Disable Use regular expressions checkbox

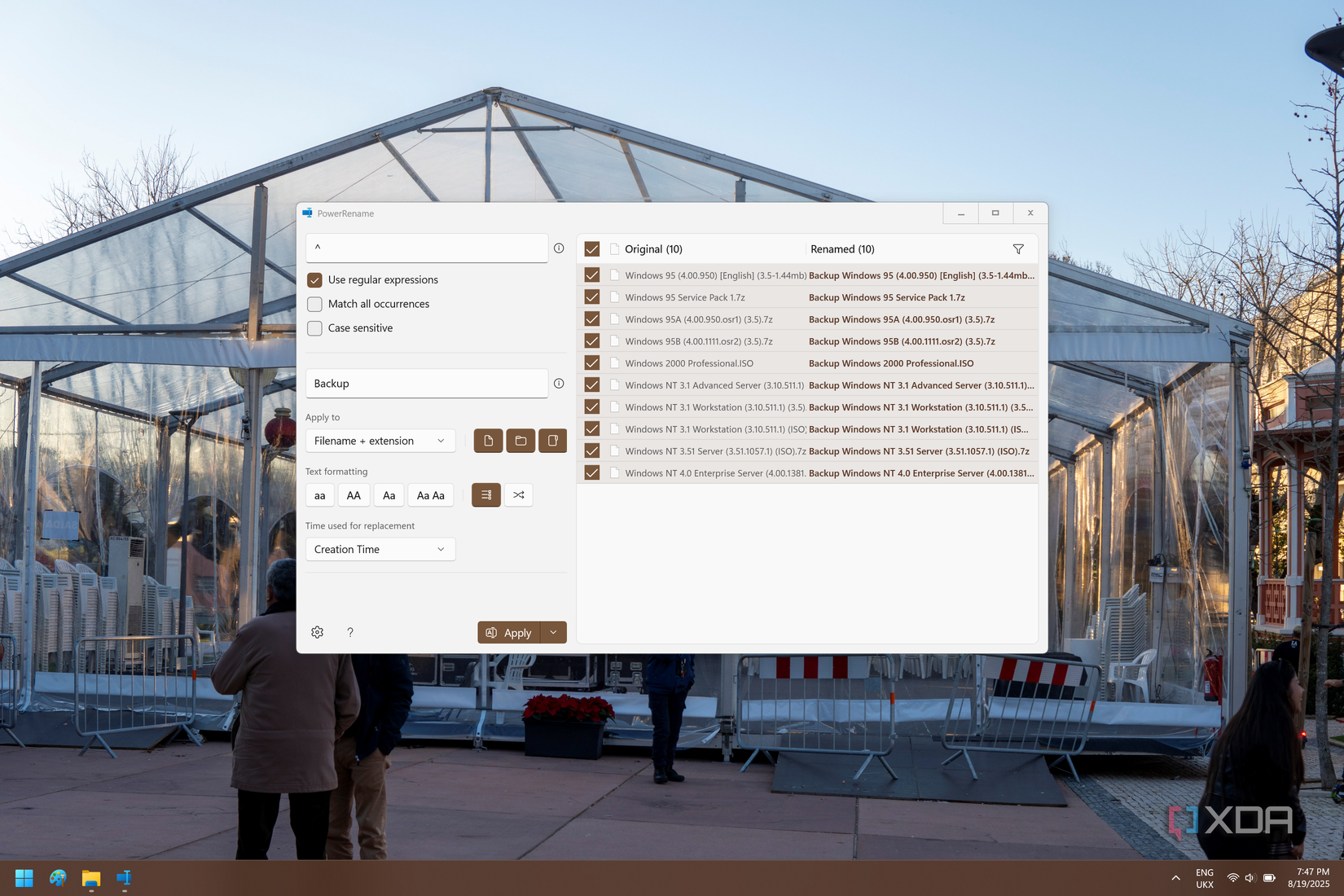tap(314, 280)
